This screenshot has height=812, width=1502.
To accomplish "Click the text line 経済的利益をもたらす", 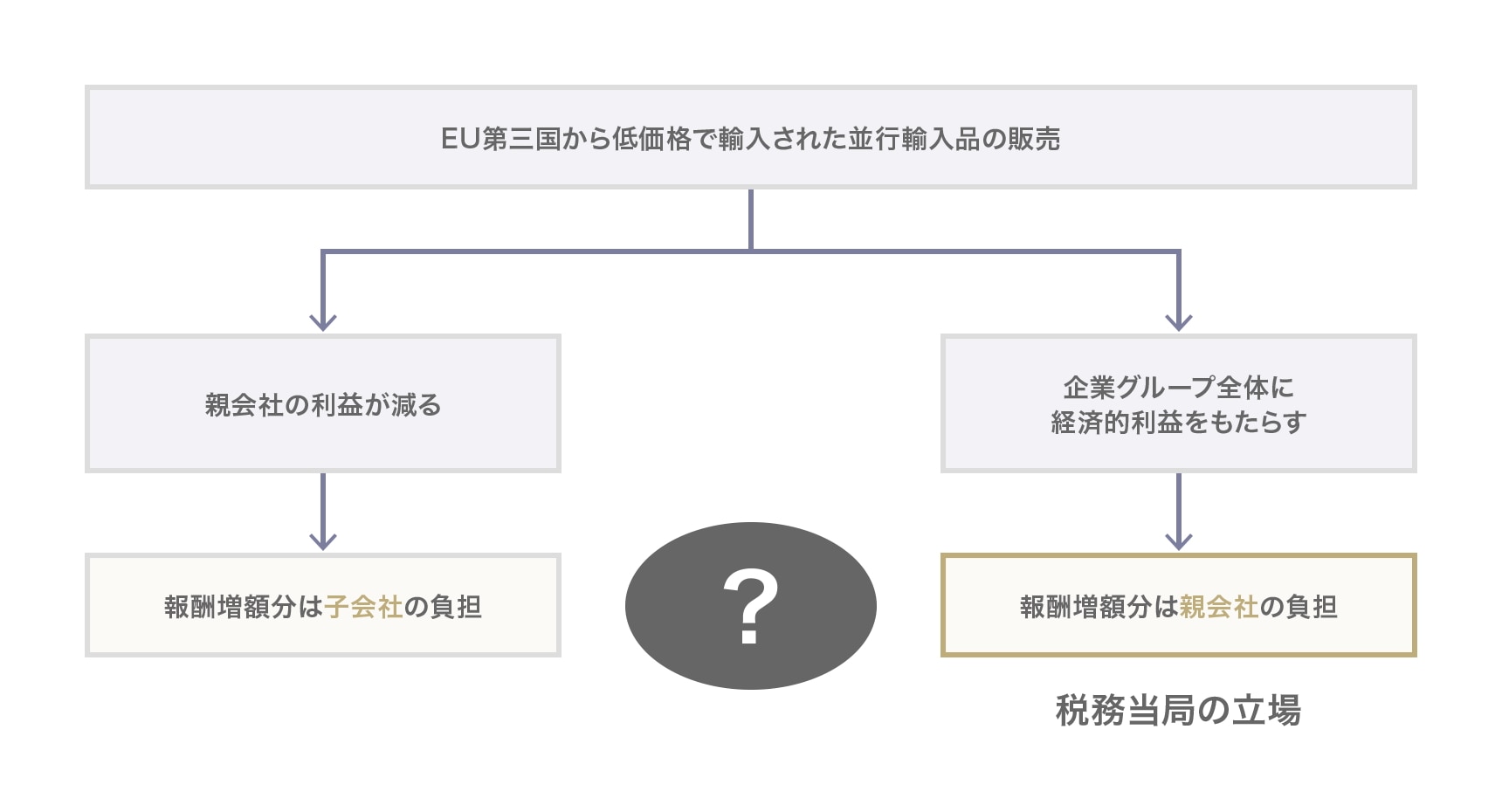I will tap(1179, 423).
